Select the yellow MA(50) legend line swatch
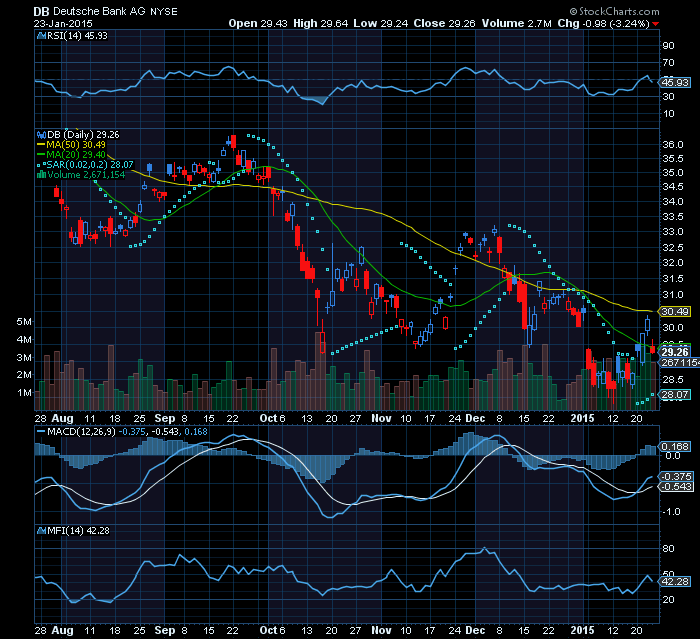Screen dimensions: 700x639 click(x=41, y=145)
